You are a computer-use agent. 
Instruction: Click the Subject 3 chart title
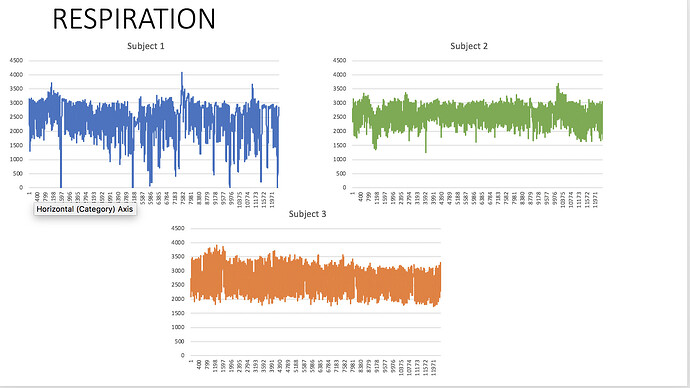pyautogui.click(x=307, y=214)
